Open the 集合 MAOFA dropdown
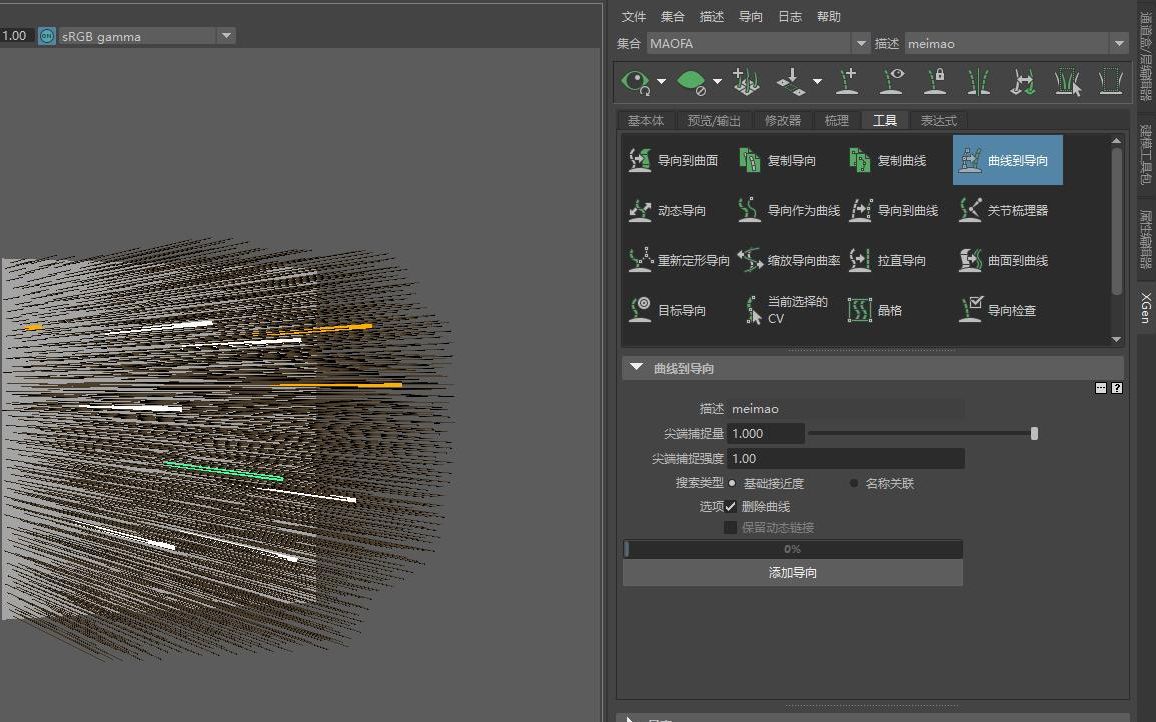Image resolution: width=1156 pixels, height=722 pixels. click(x=860, y=43)
